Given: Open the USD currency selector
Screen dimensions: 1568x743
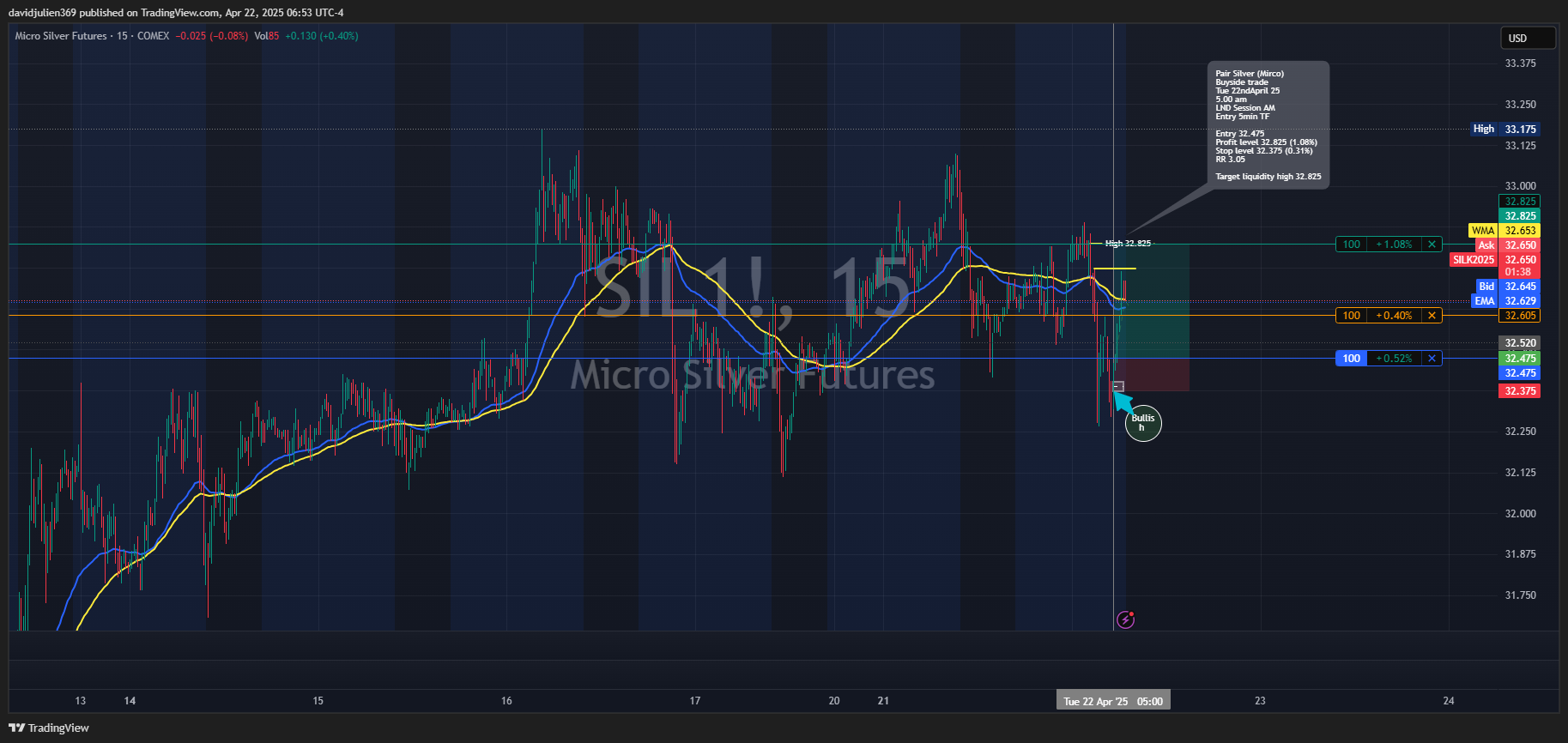Looking at the screenshot, I should 1528,38.
